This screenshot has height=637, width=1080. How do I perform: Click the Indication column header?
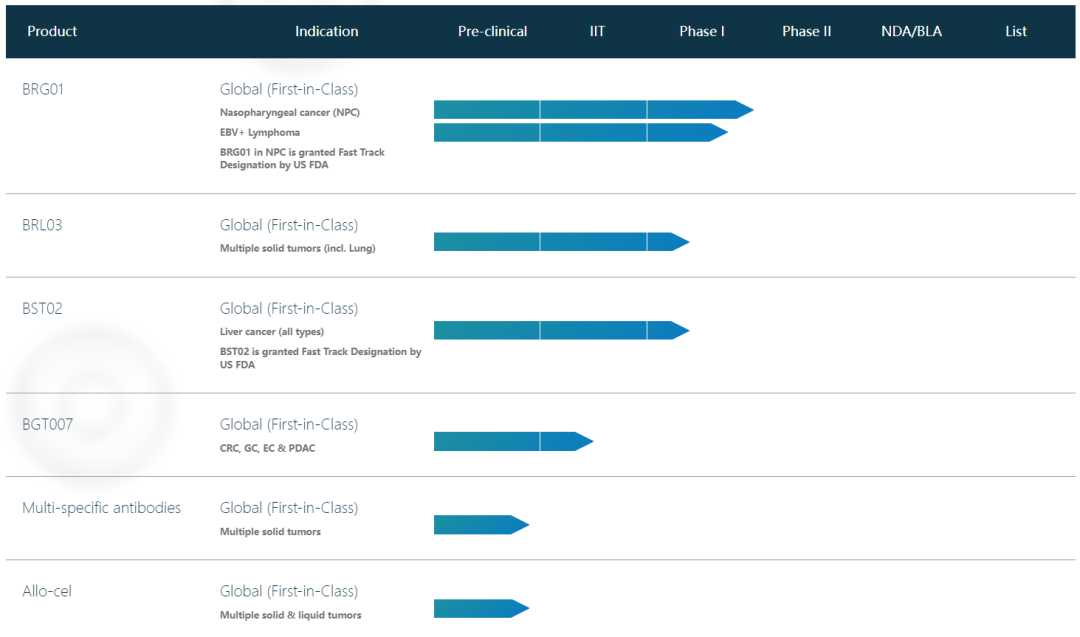click(326, 31)
